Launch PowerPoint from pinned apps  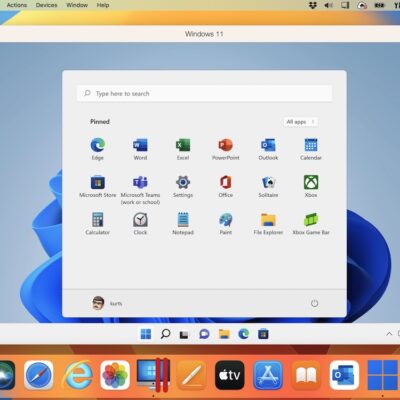(x=226, y=149)
